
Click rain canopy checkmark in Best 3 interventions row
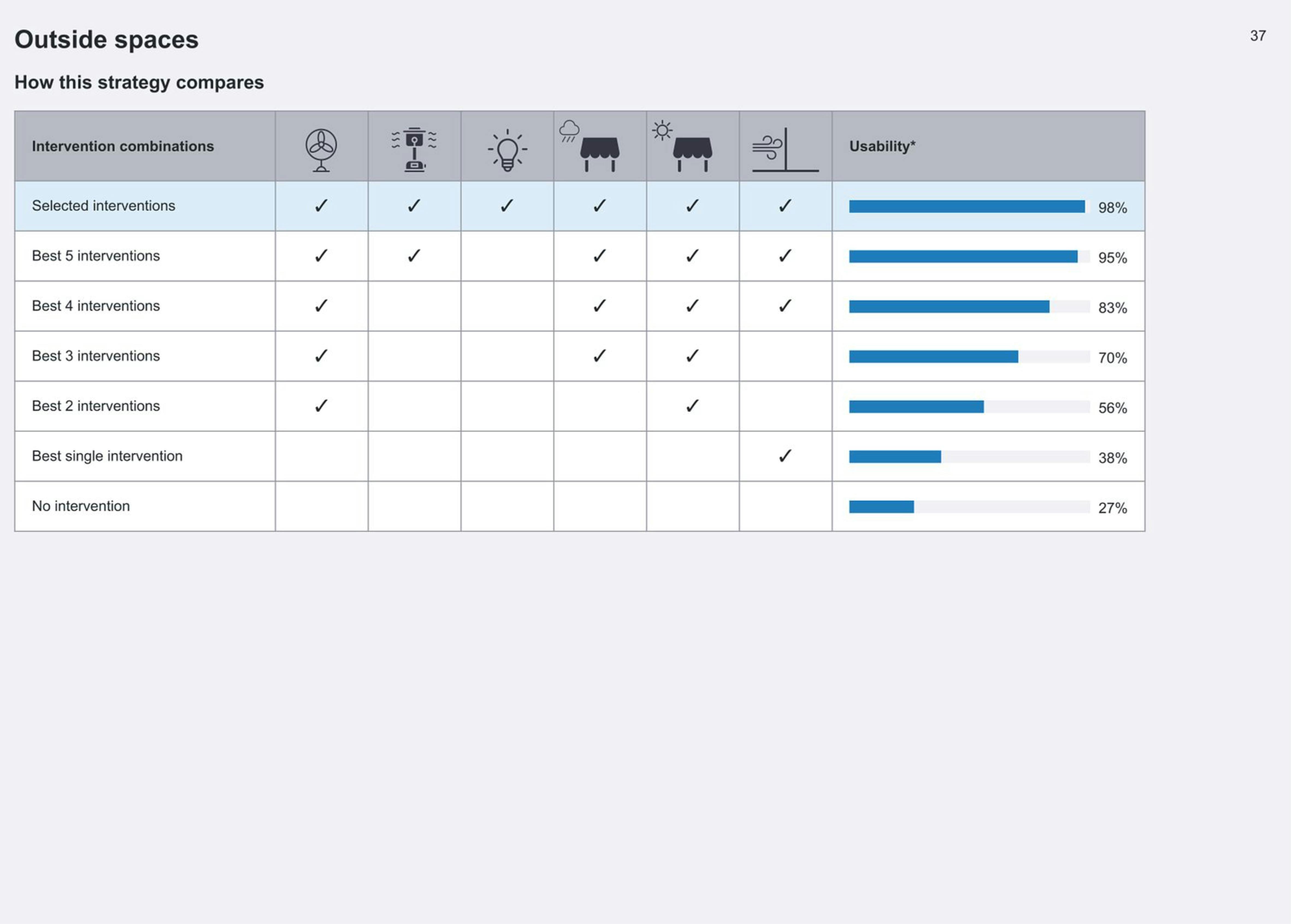(599, 356)
